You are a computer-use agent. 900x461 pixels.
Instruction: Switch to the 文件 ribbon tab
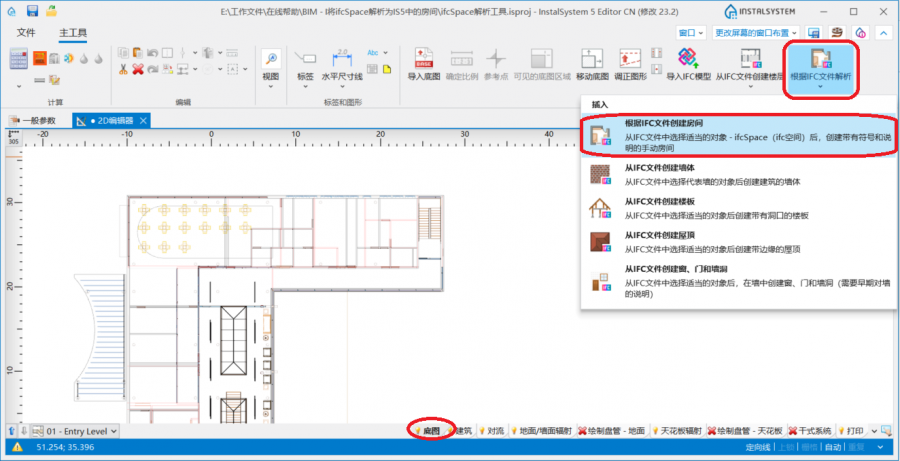tap(26, 33)
